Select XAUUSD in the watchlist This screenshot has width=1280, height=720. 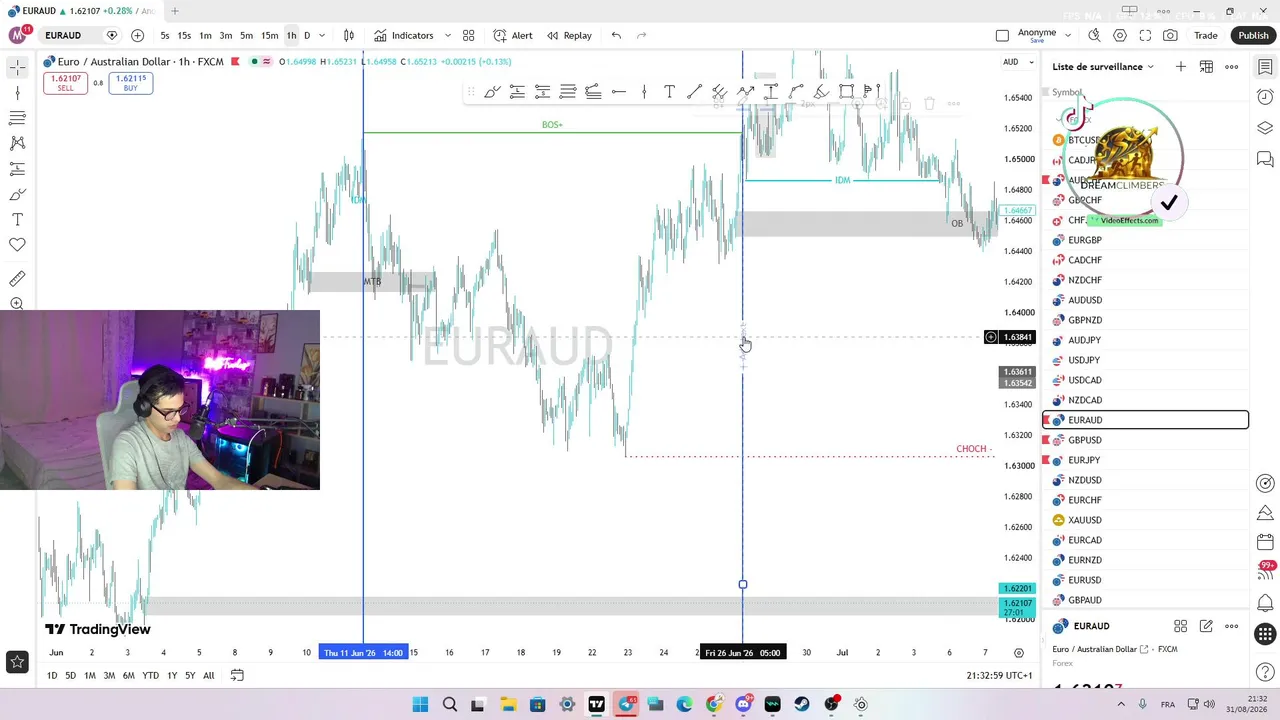tap(1146, 520)
